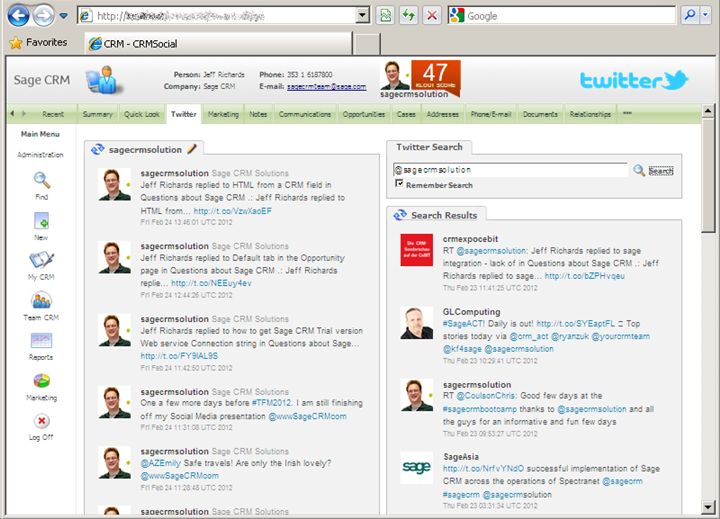
Task: Stop loading with the red X icon
Action: 432,16
